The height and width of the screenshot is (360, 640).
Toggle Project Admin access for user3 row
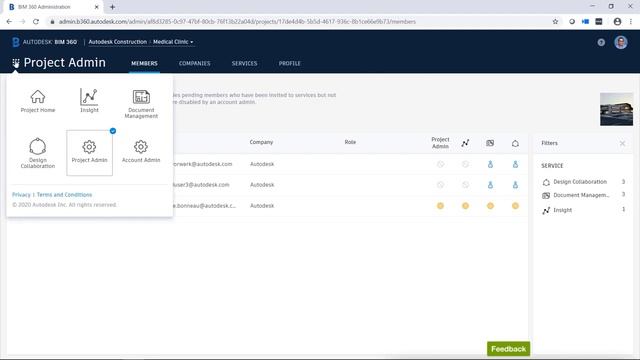pos(440,185)
